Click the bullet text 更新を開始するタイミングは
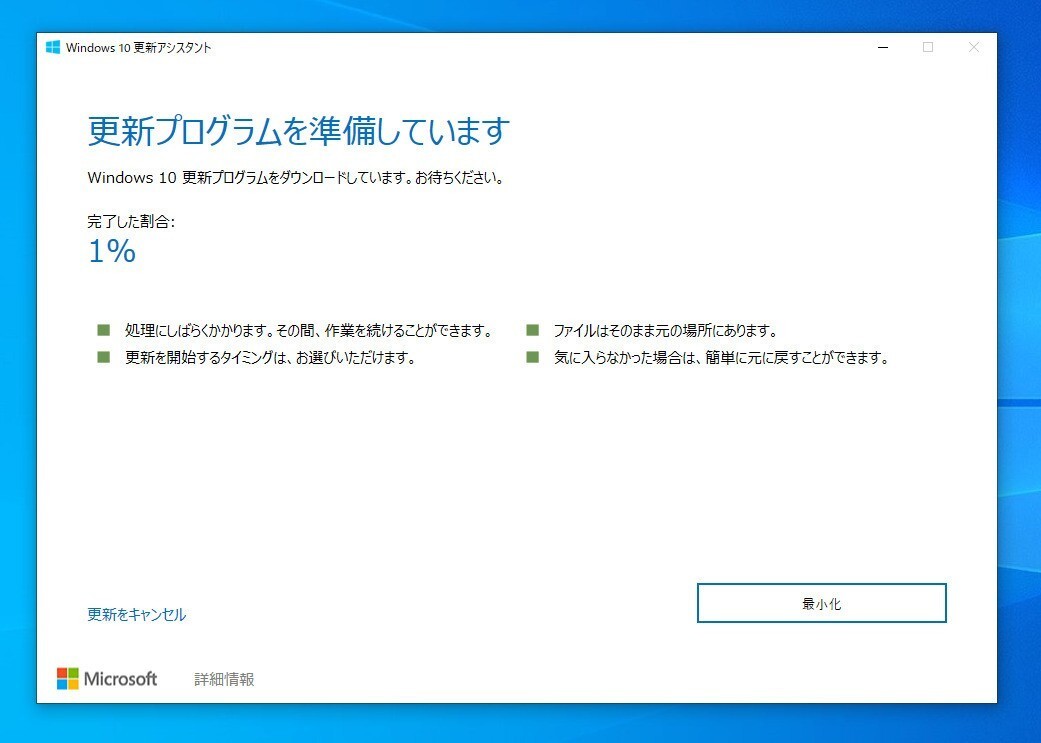This screenshot has width=1041, height=743. pos(270,357)
